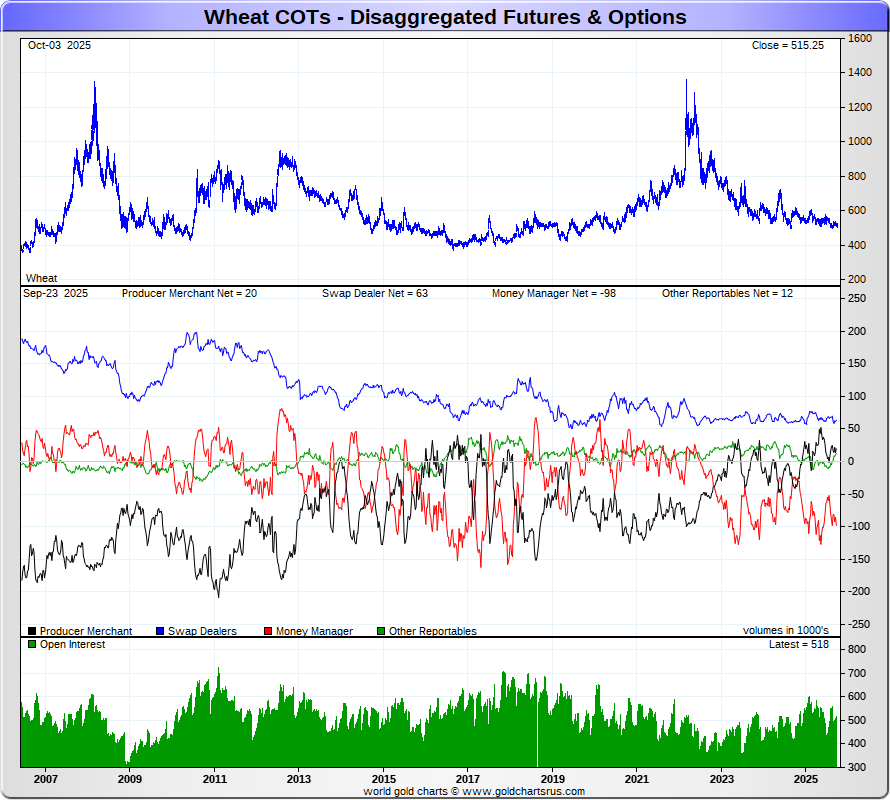Click the white gap in open interest bars
Image resolution: width=890 pixels, height=800 pixels.
coord(537,730)
